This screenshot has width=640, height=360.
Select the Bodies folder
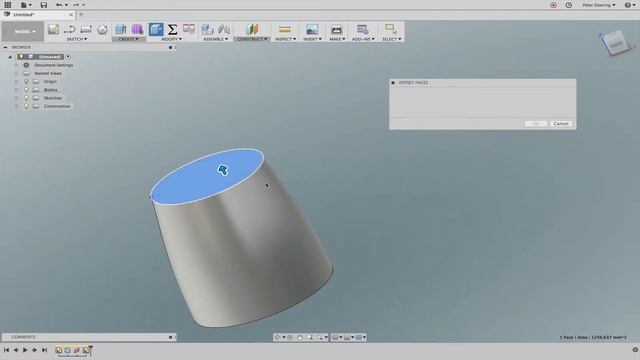51,90
